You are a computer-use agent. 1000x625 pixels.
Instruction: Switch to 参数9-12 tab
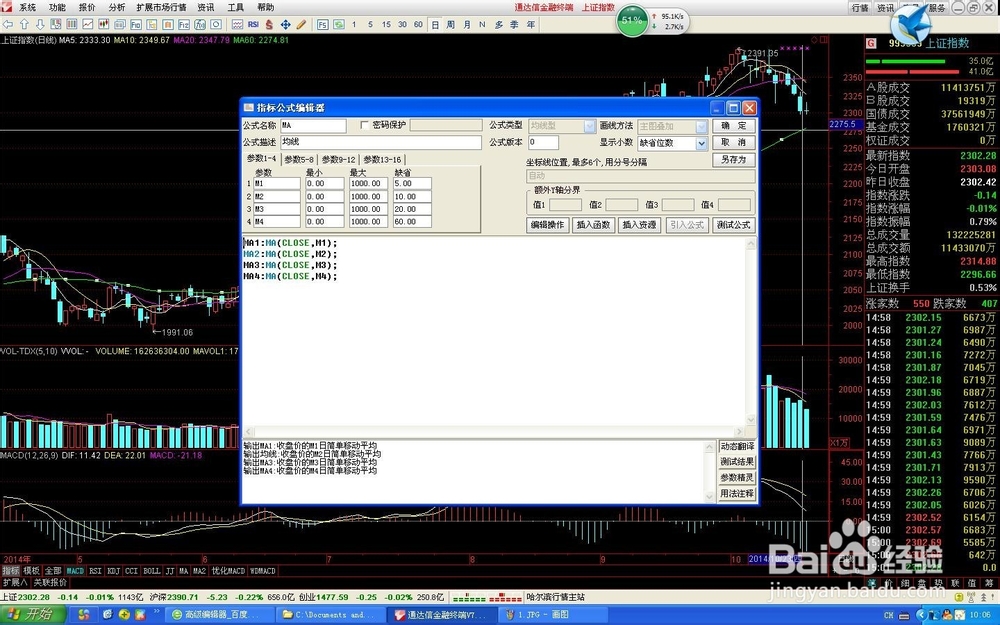point(339,159)
